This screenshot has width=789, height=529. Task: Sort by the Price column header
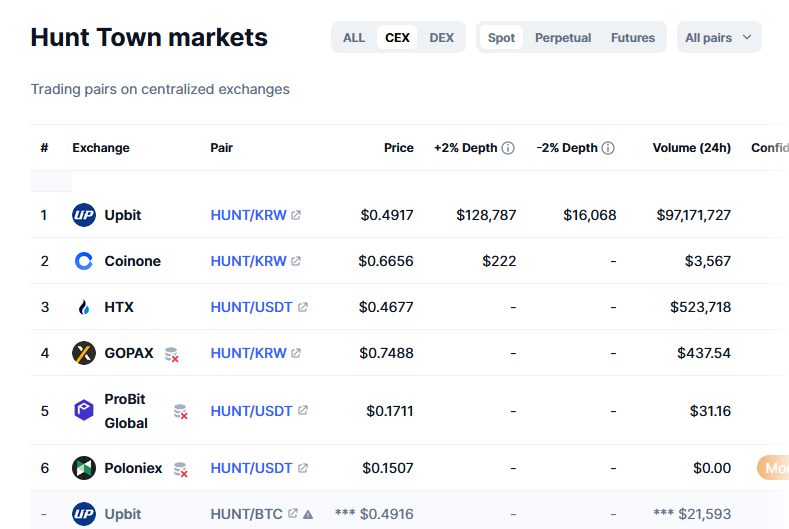399,148
